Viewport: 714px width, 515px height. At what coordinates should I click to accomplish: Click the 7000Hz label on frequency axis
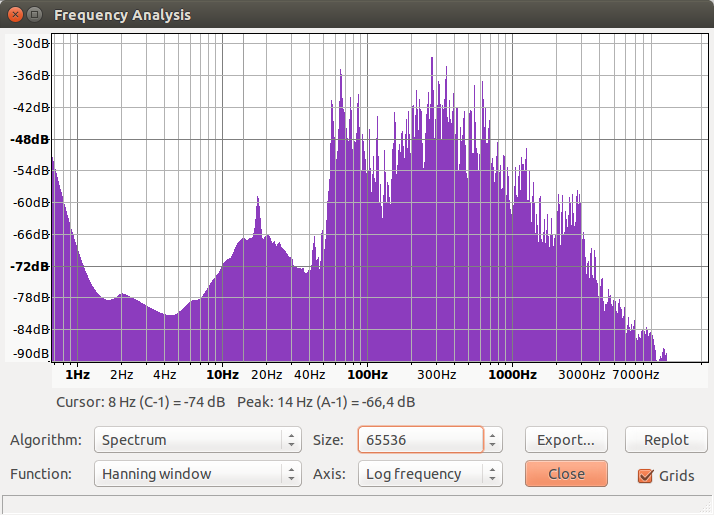point(635,375)
